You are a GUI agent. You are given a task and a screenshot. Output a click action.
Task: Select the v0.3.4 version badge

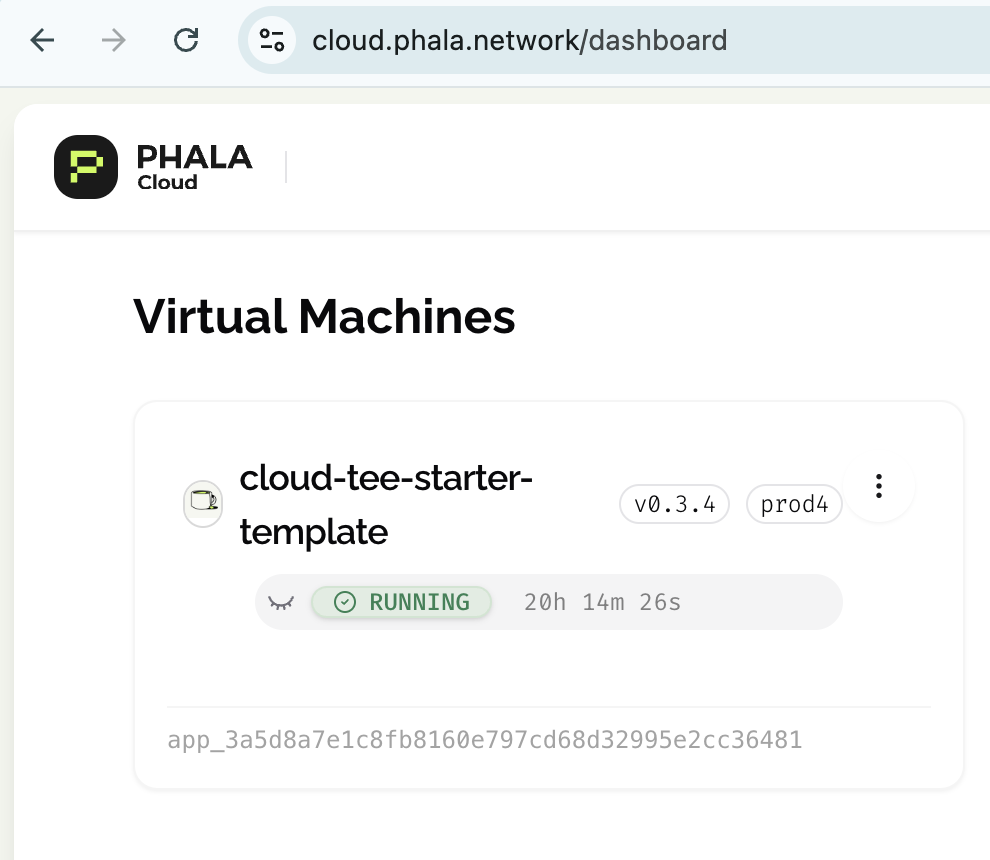point(674,504)
